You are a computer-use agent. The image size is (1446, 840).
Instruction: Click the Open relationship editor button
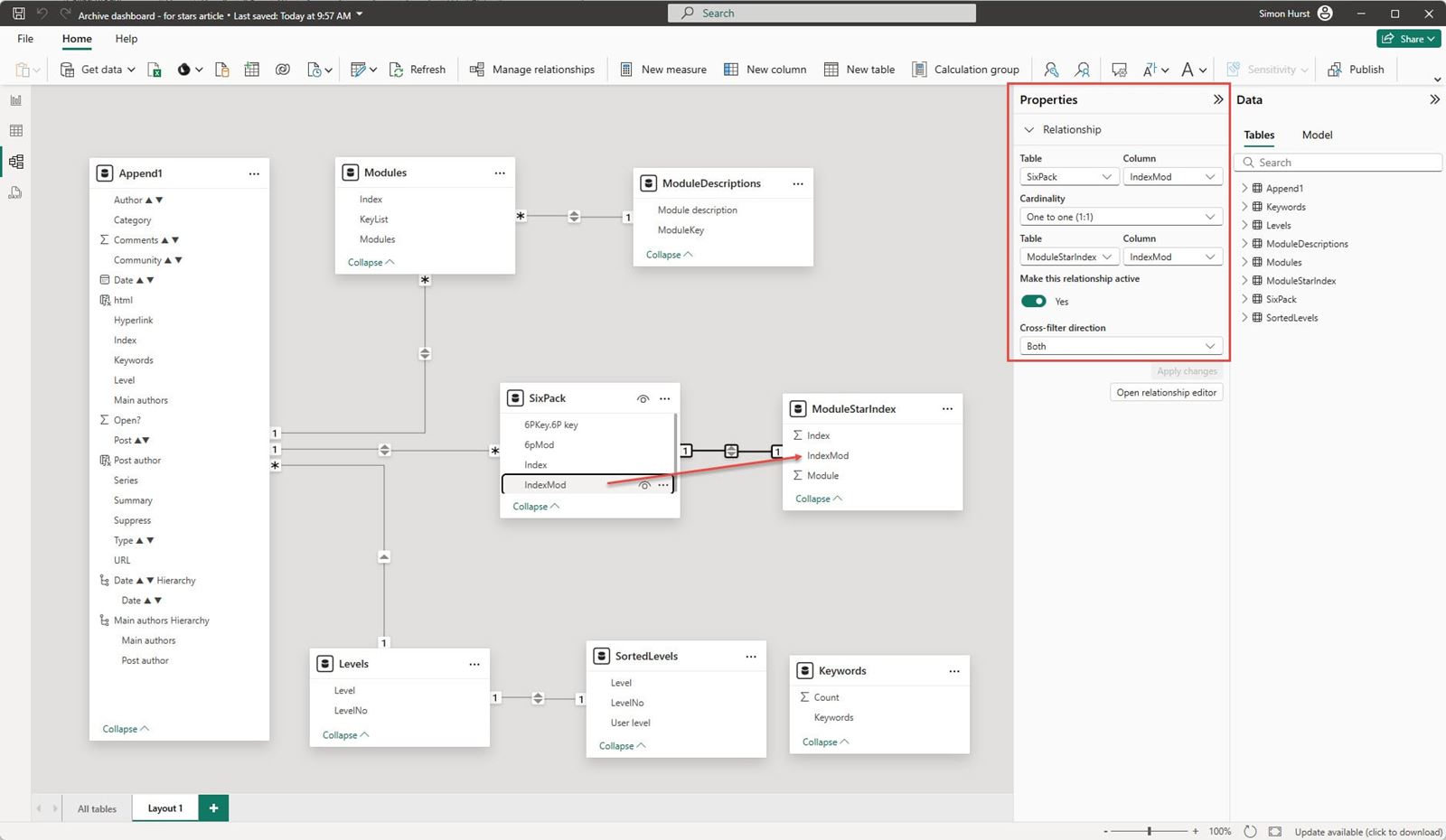tap(1166, 391)
